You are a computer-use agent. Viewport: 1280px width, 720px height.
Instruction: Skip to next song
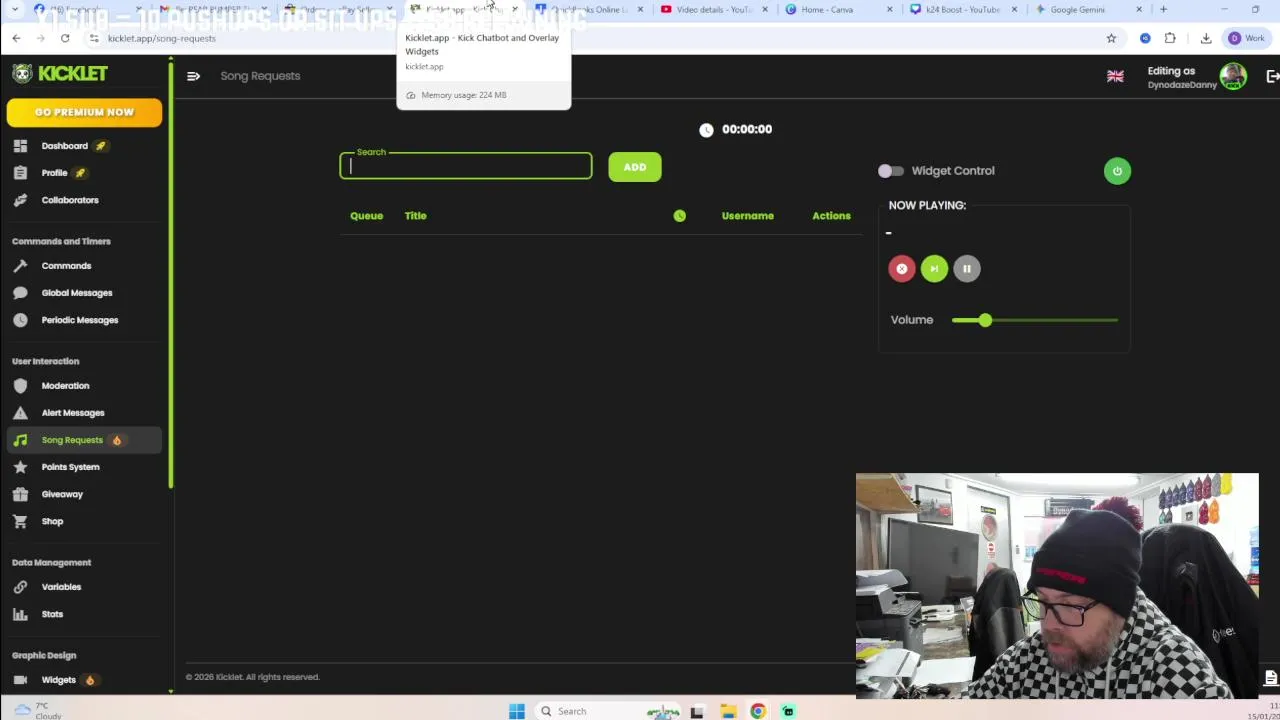click(x=934, y=269)
